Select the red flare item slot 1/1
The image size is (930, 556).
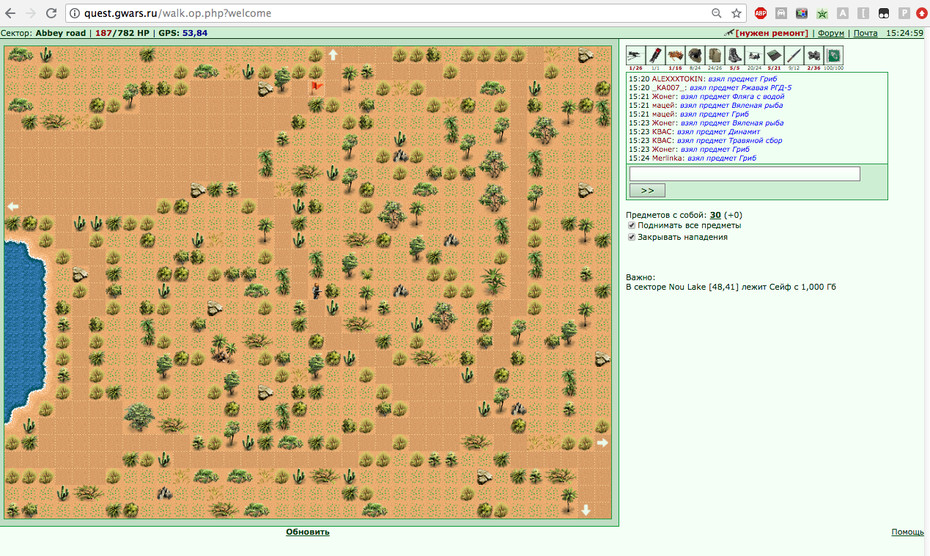(x=655, y=56)
